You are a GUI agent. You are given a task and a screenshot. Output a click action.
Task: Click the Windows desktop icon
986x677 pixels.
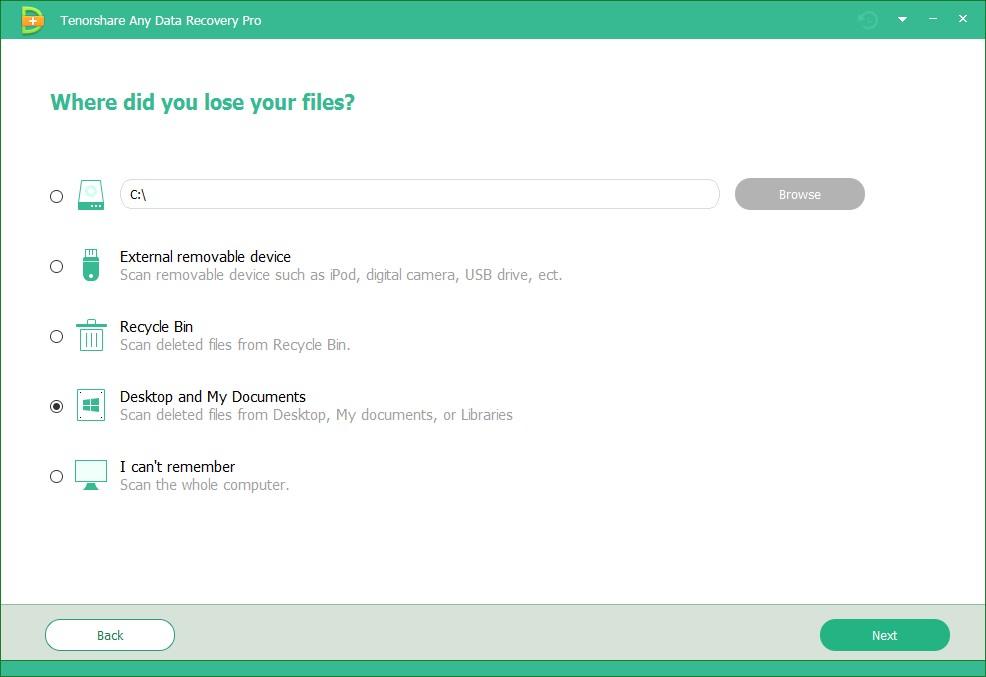click(x=91, y=405)
